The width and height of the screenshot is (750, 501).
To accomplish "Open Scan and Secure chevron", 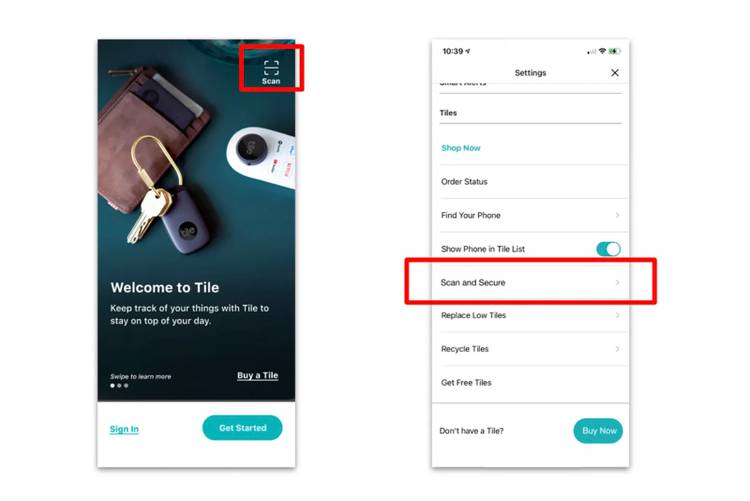I will coord(618,282).
